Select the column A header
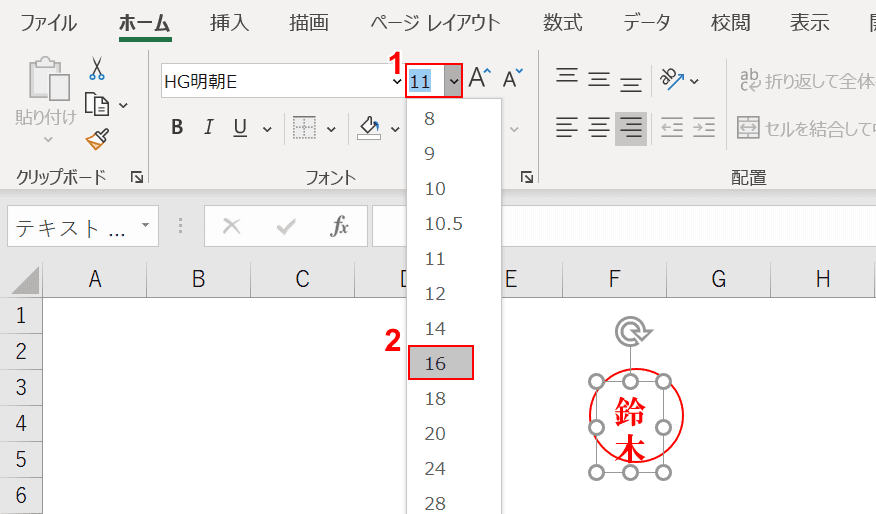 click(x=95, y=279)
